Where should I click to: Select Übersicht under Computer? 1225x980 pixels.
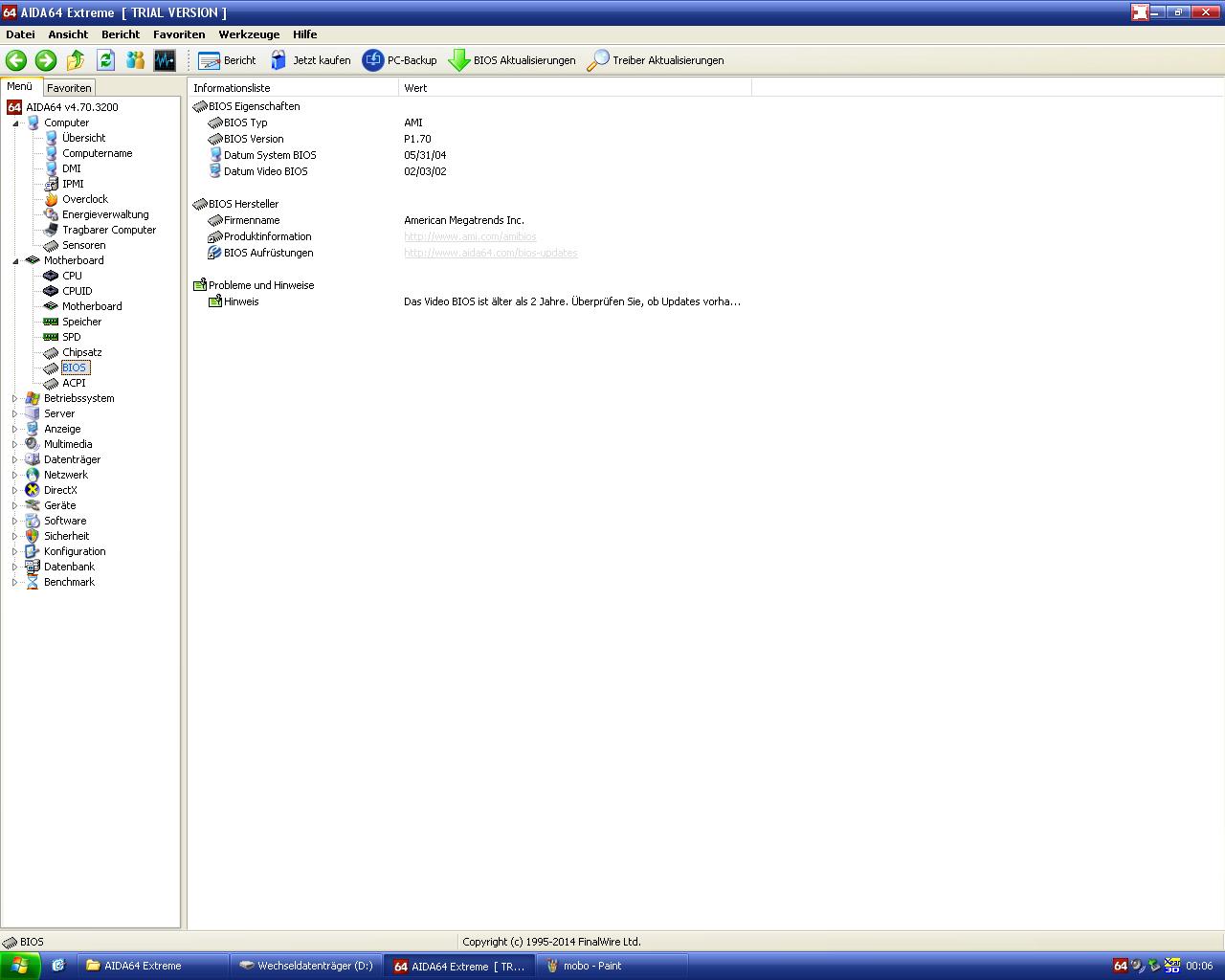[x=83, y=138]
